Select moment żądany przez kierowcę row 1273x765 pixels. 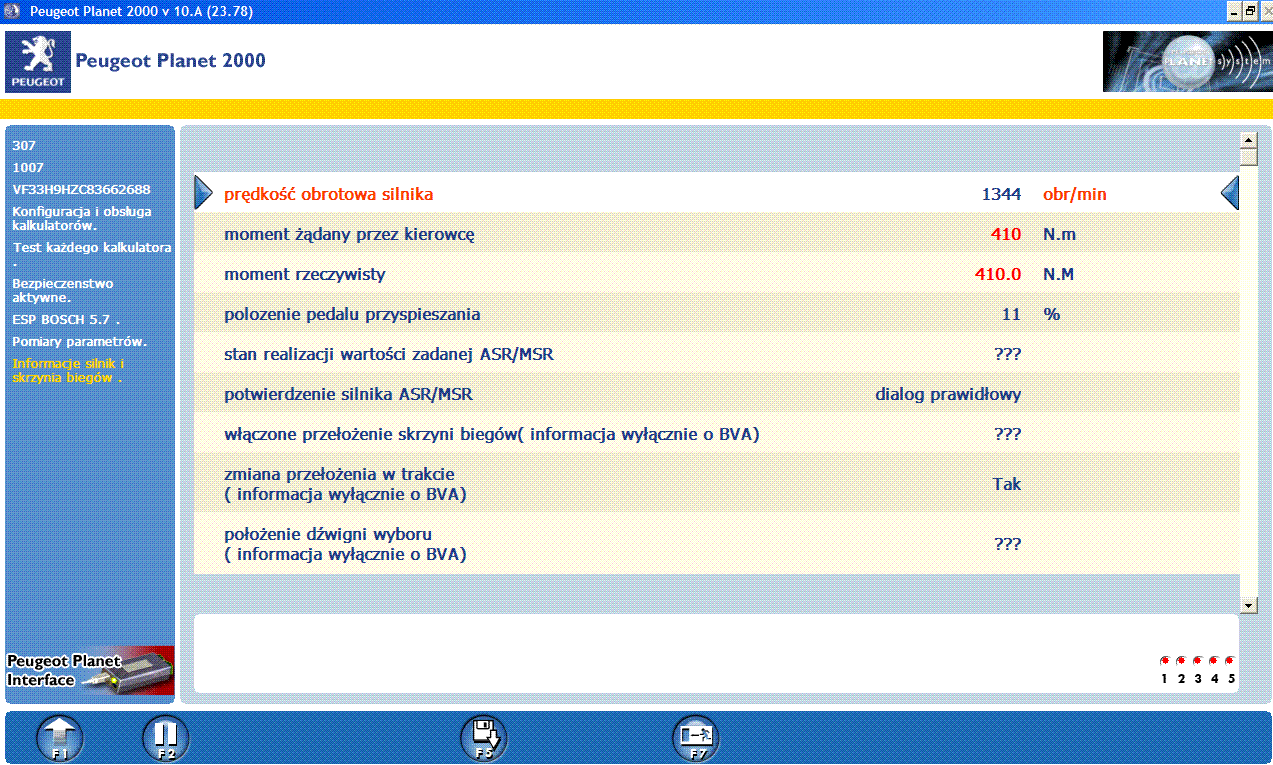click(x=716, y=234)
